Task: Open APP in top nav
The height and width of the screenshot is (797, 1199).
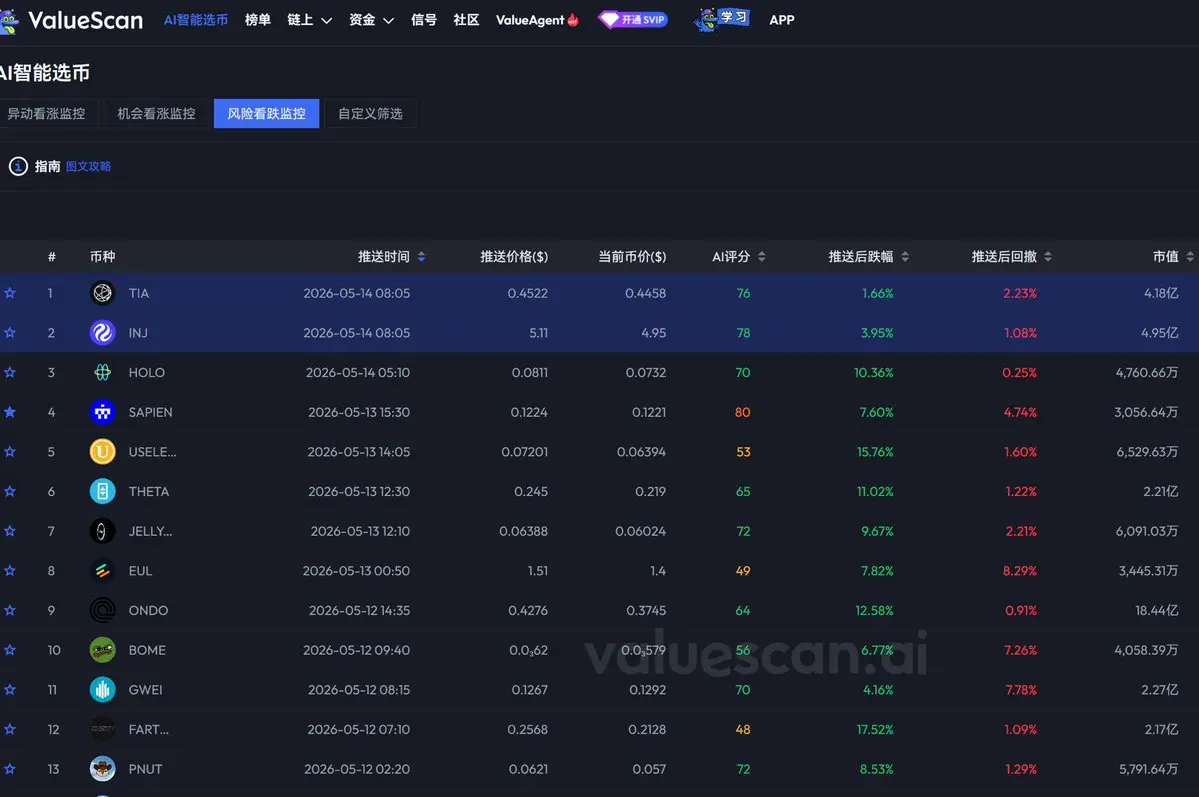Action: point(781,20)
